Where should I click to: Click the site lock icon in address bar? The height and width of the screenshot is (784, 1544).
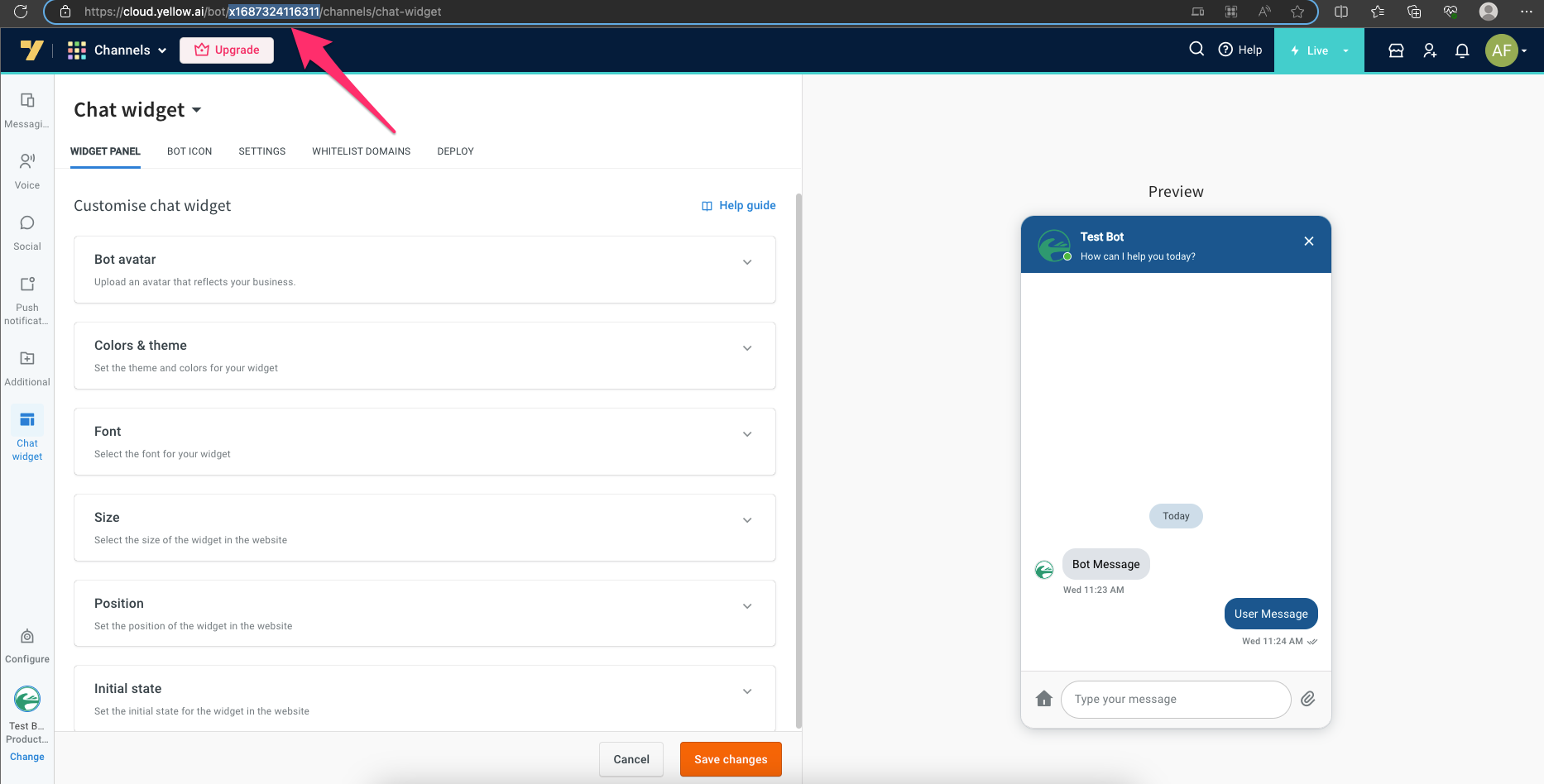tap(65, 12)
